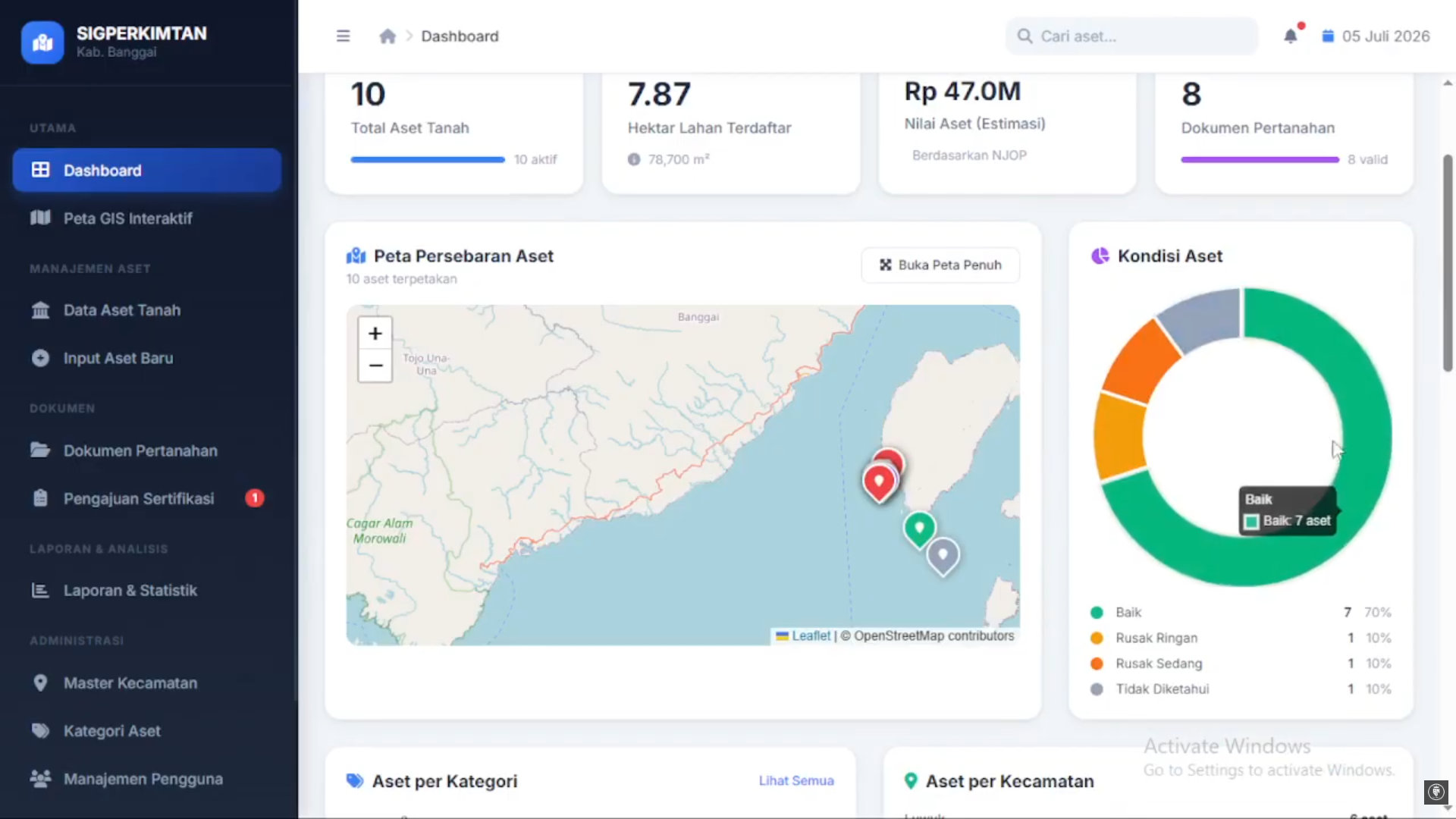Open Dashboard from sidebar
This screenshot has height=819, width=1456.
tap(147, 170)
